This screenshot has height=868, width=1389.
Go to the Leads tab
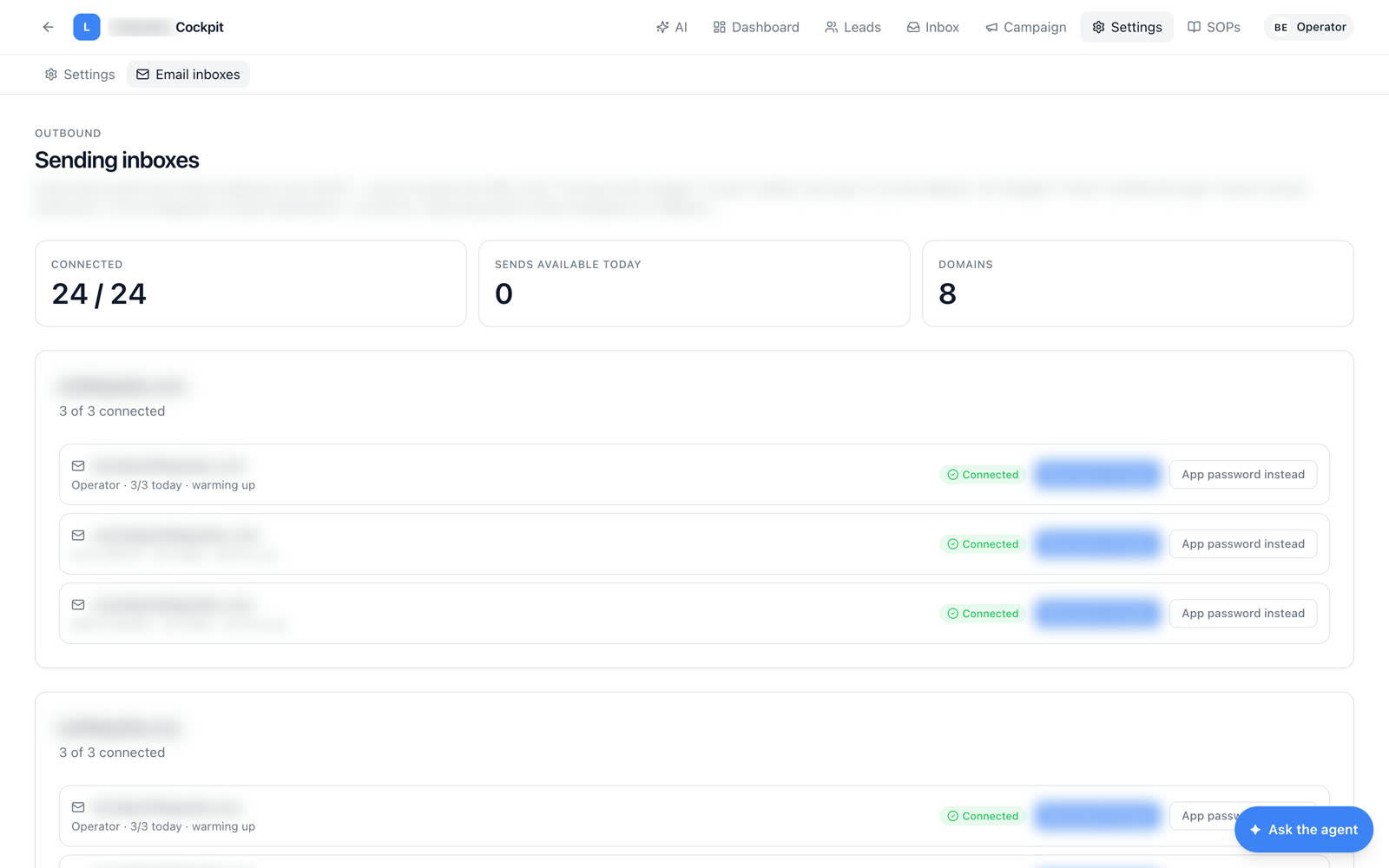(852, 27)
